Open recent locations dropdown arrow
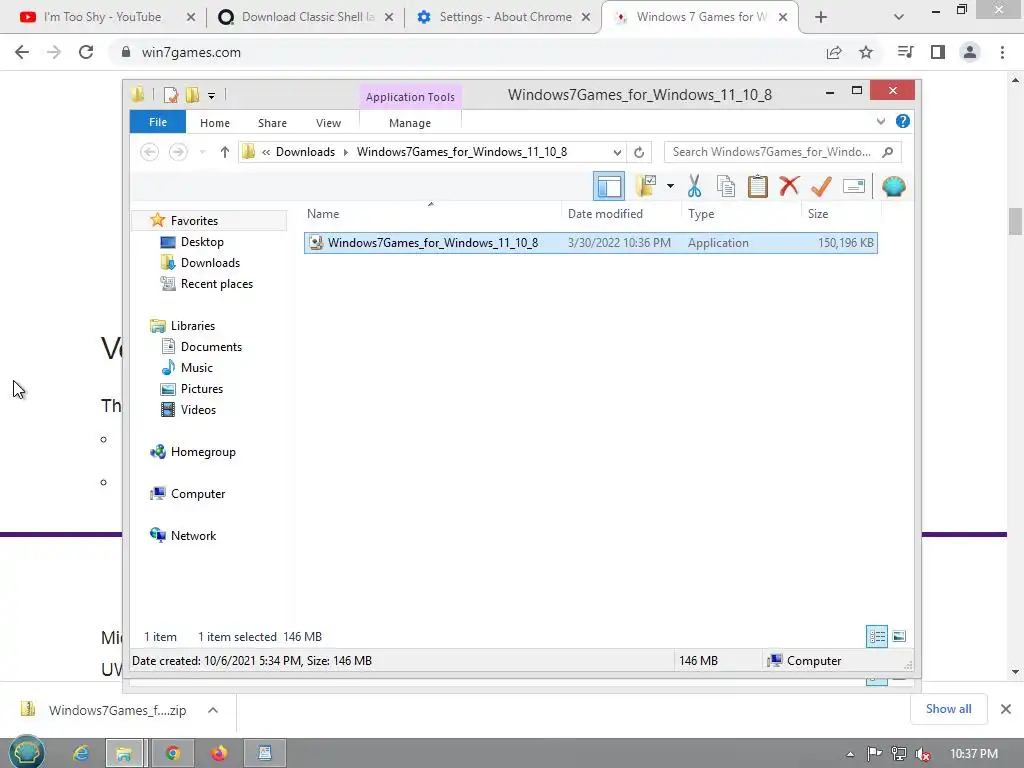Image resolution: width=1024 pixels, height=768 pixels. click(x=202, y=152)
